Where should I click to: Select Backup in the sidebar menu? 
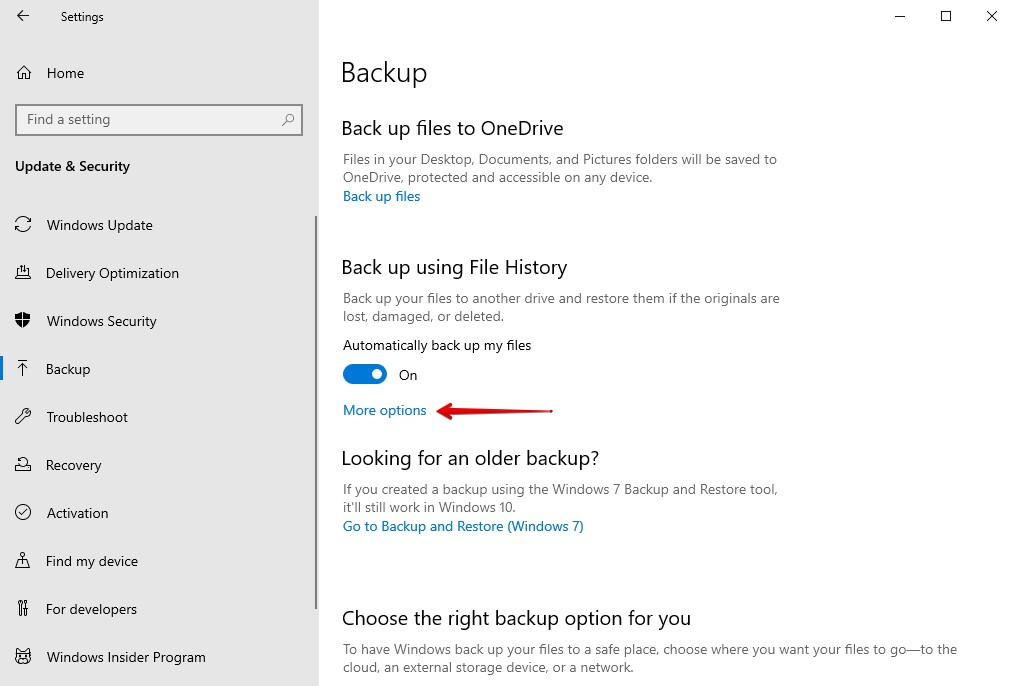68,369
